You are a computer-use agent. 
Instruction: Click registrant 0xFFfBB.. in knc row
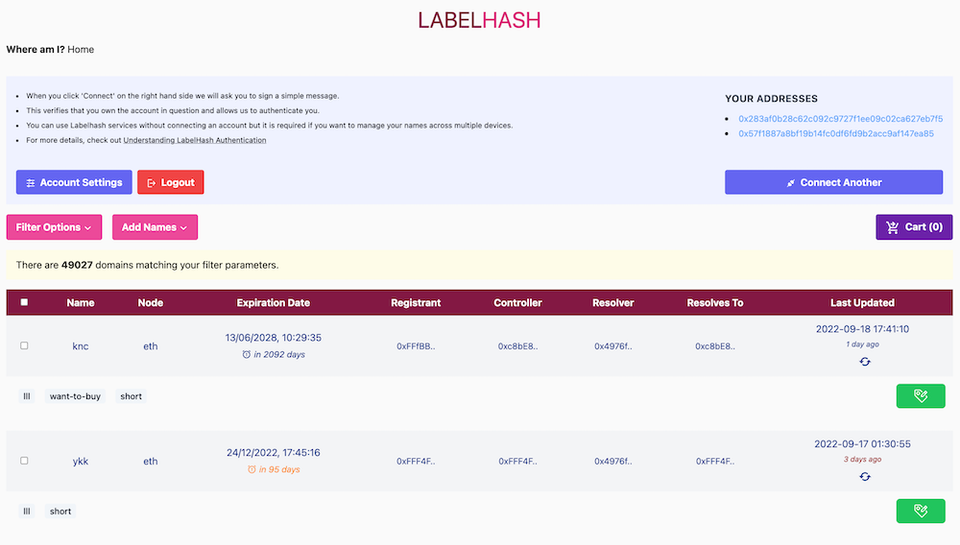416,346
